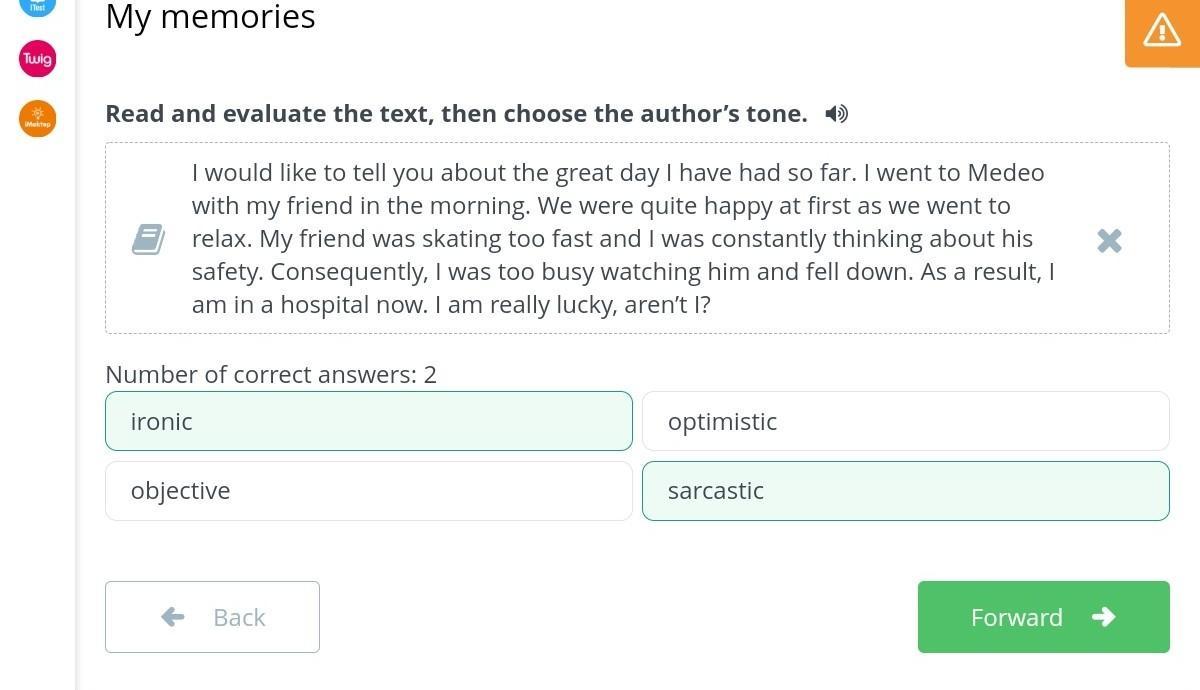
Task: Click the Number of correct answers label
Action: point(271,375)
